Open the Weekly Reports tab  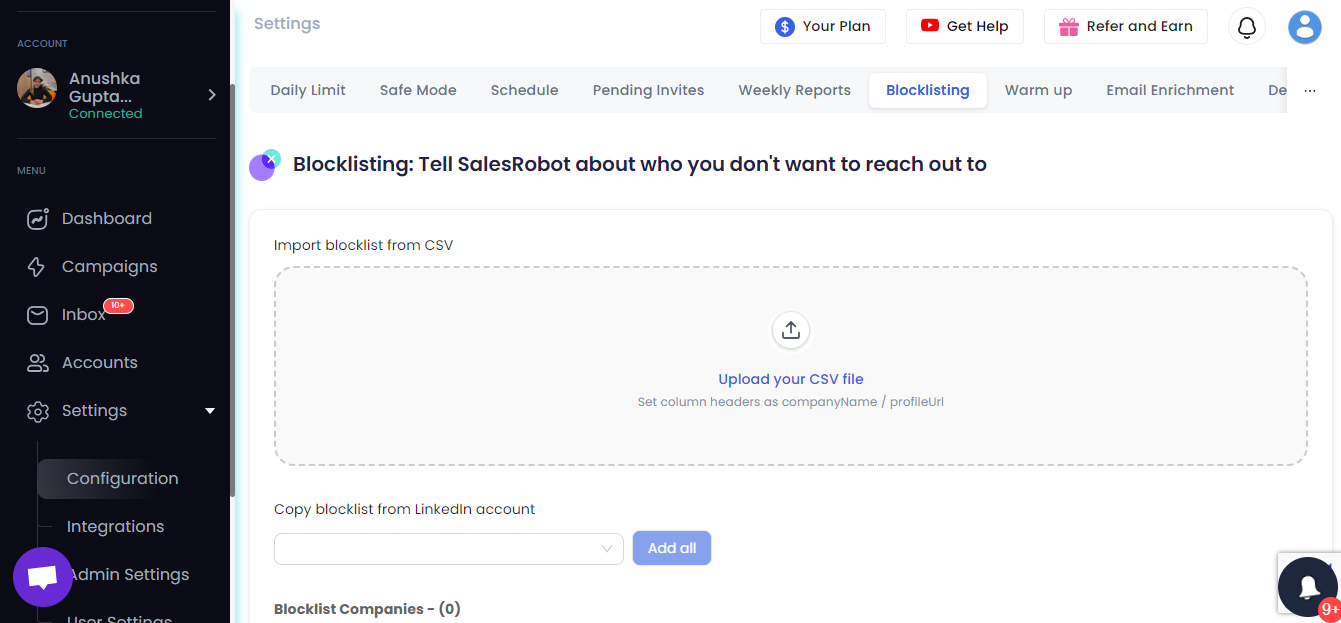[x=794, y=90]
